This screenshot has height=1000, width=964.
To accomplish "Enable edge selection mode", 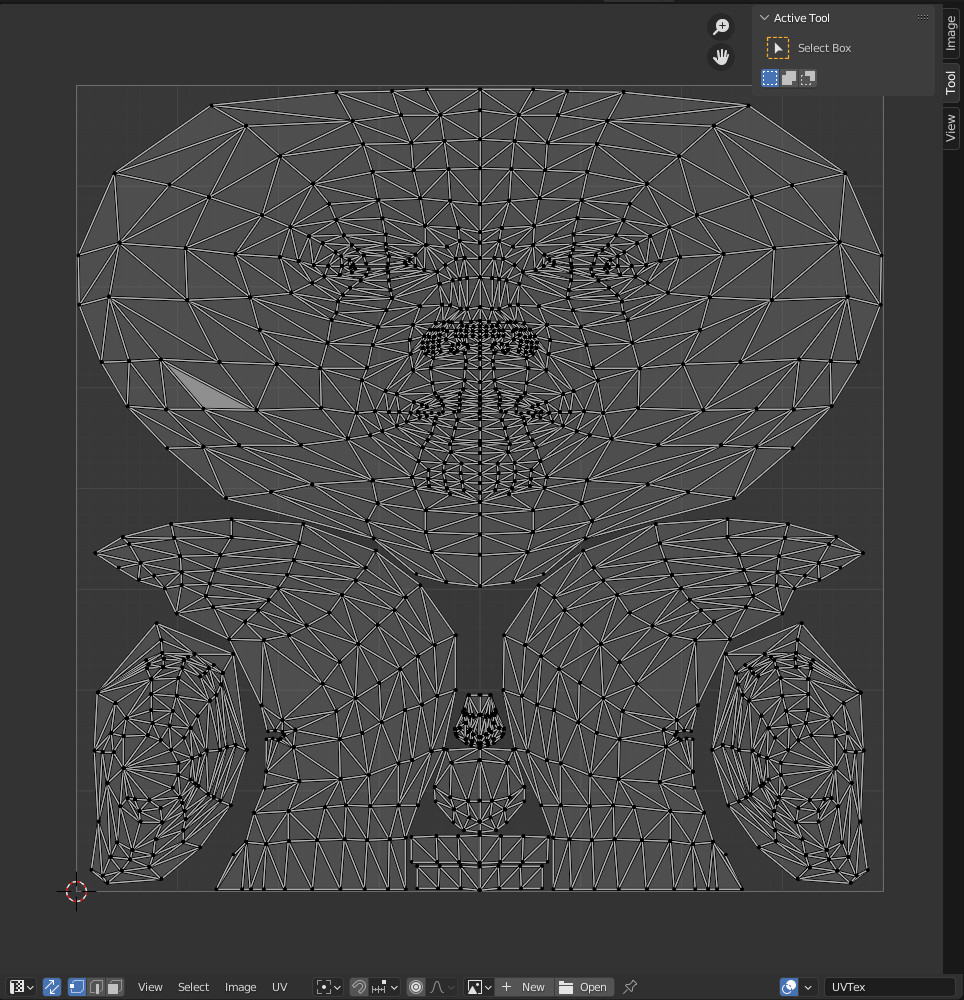I will 96,987.
